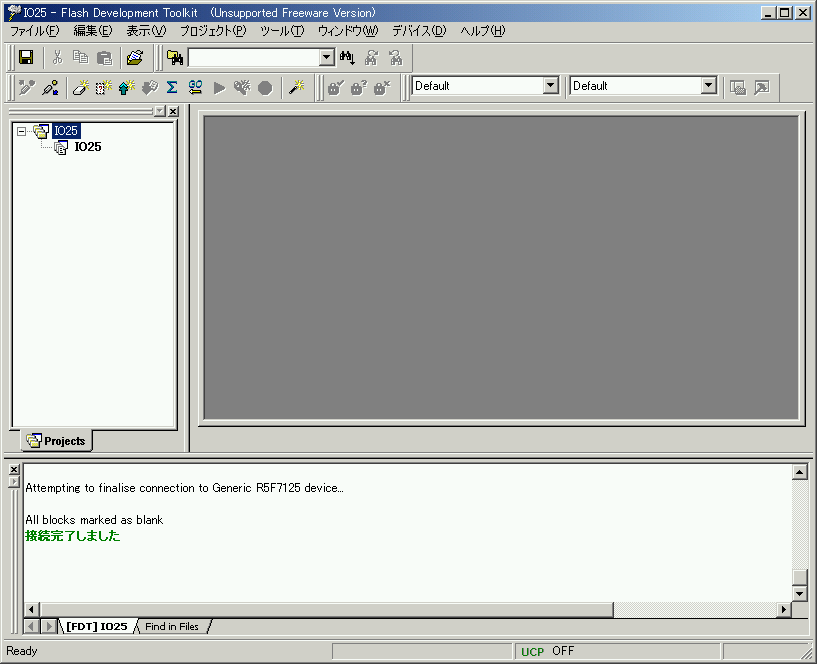Viewport: 817px width, 664px height.
Task: Click the grey play triangle icon
Action: (x=219, y=88)
